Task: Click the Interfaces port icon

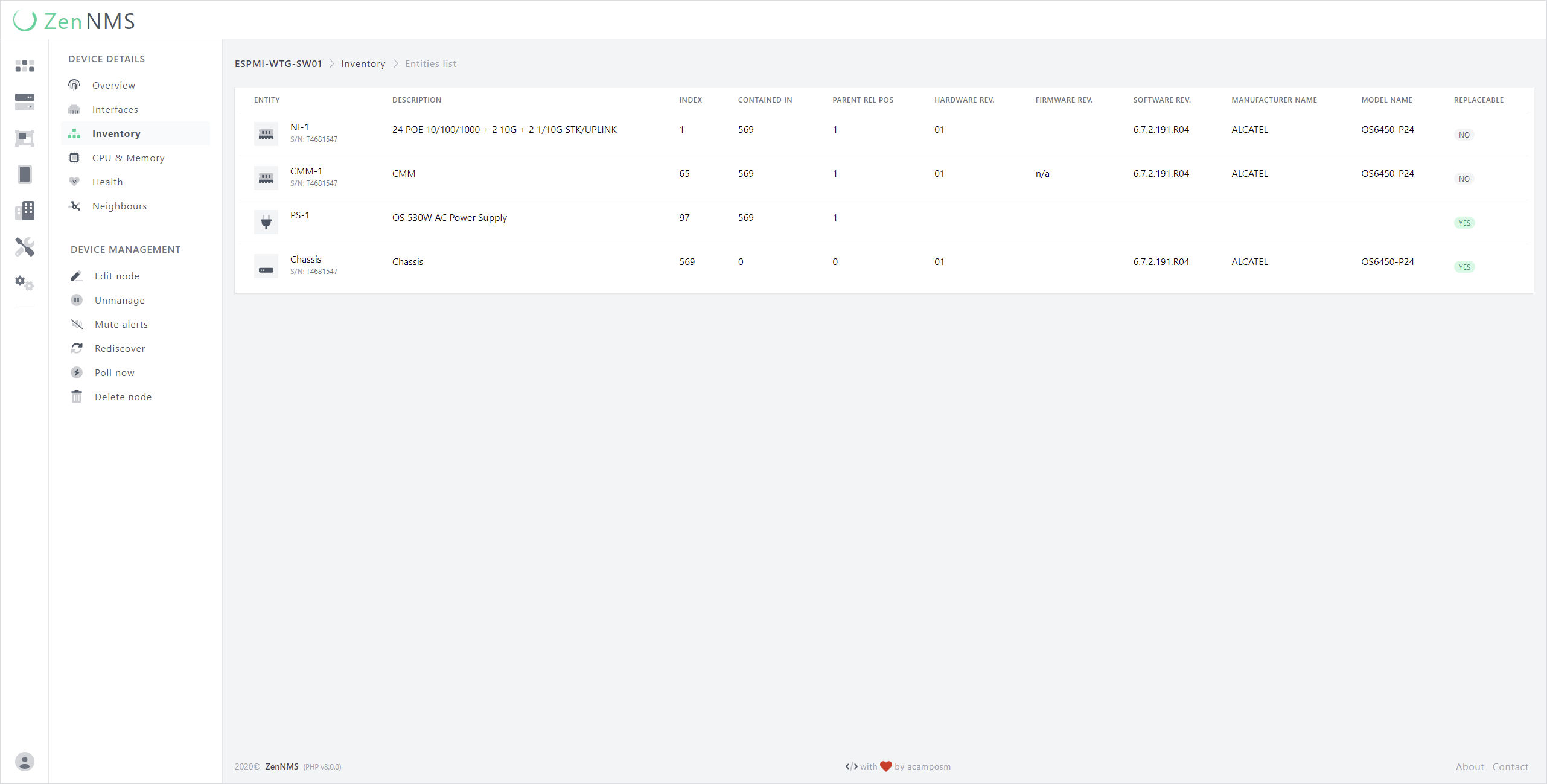Action: (x=74, y=109)
